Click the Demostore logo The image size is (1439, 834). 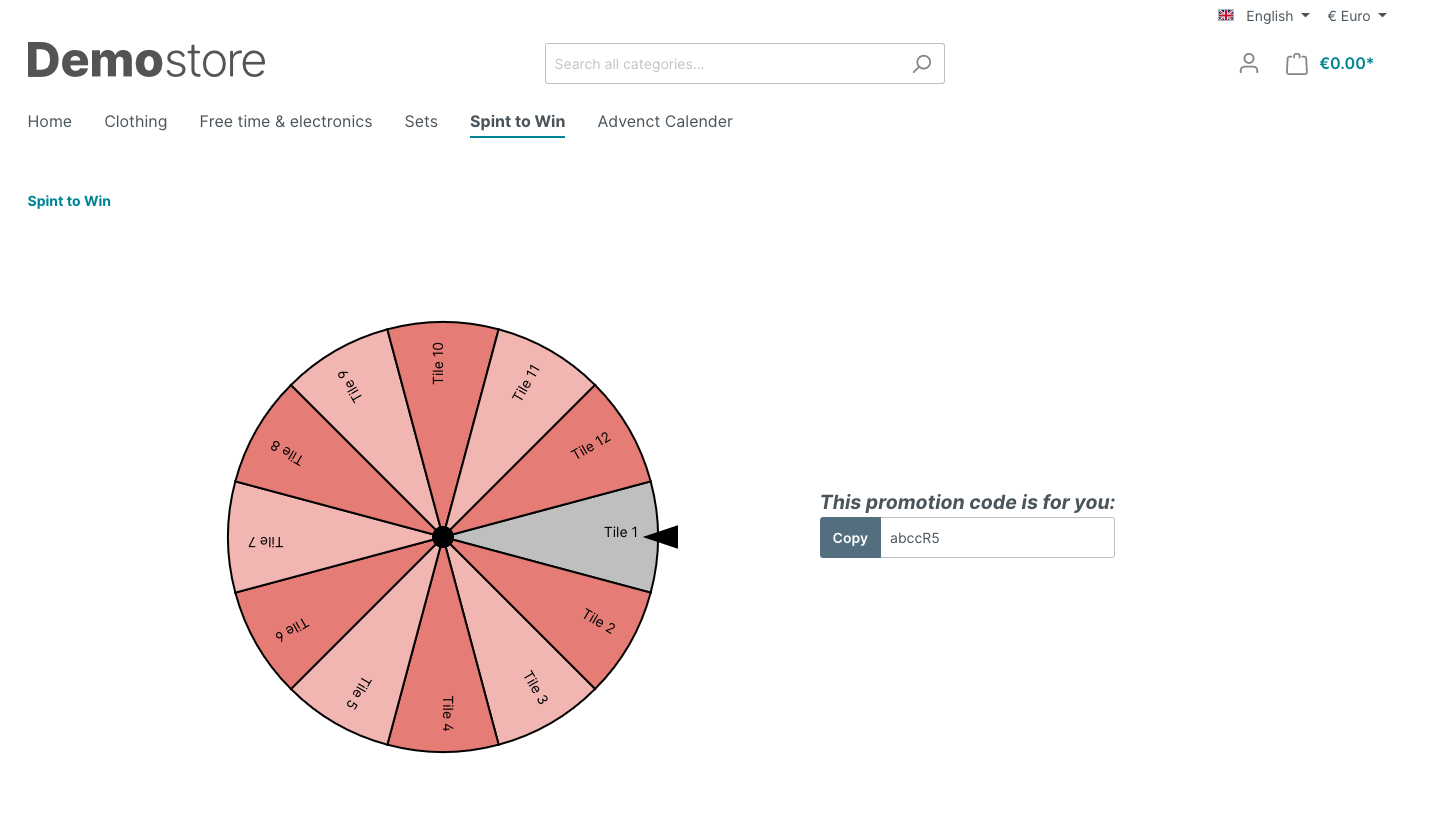click(146, 61)
